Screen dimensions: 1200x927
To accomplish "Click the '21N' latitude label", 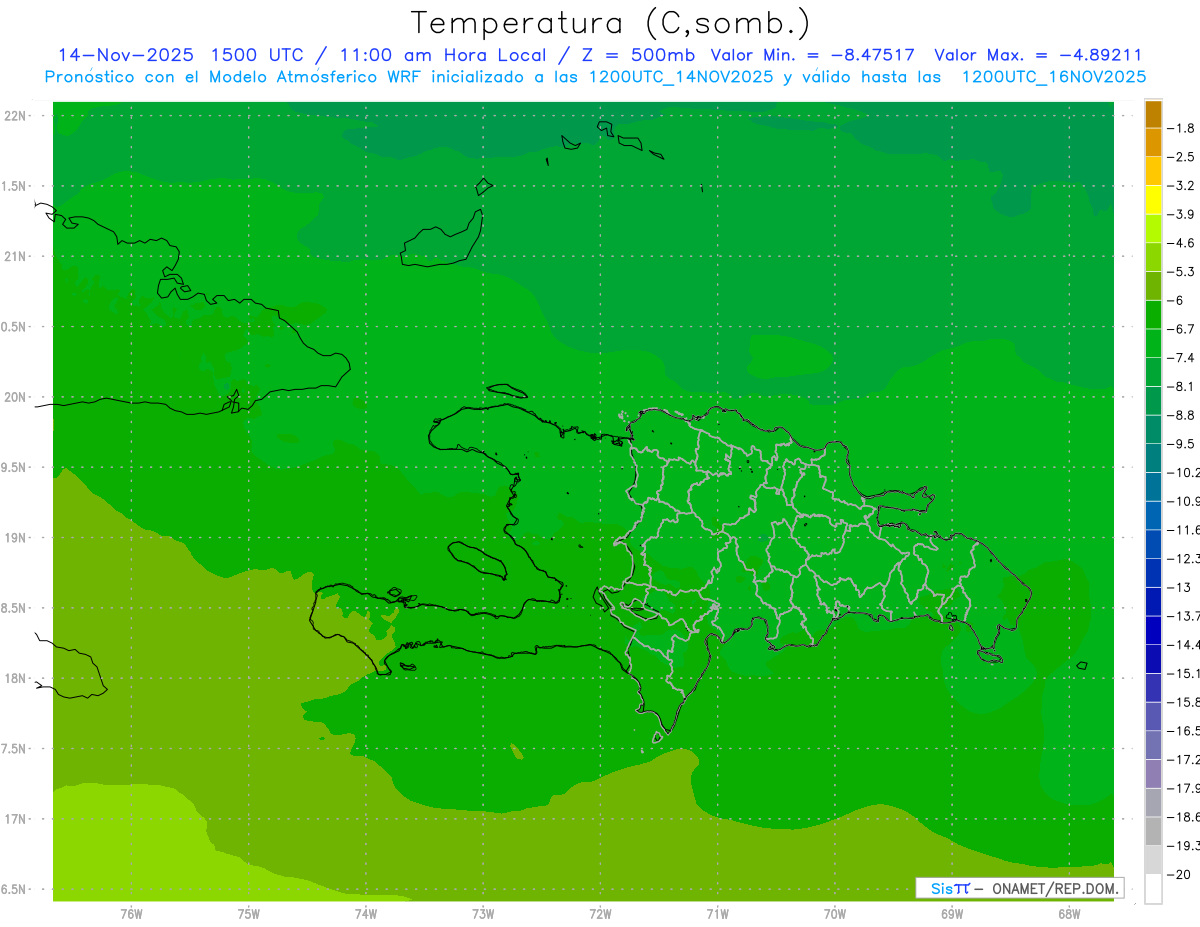I will point(16,257).
